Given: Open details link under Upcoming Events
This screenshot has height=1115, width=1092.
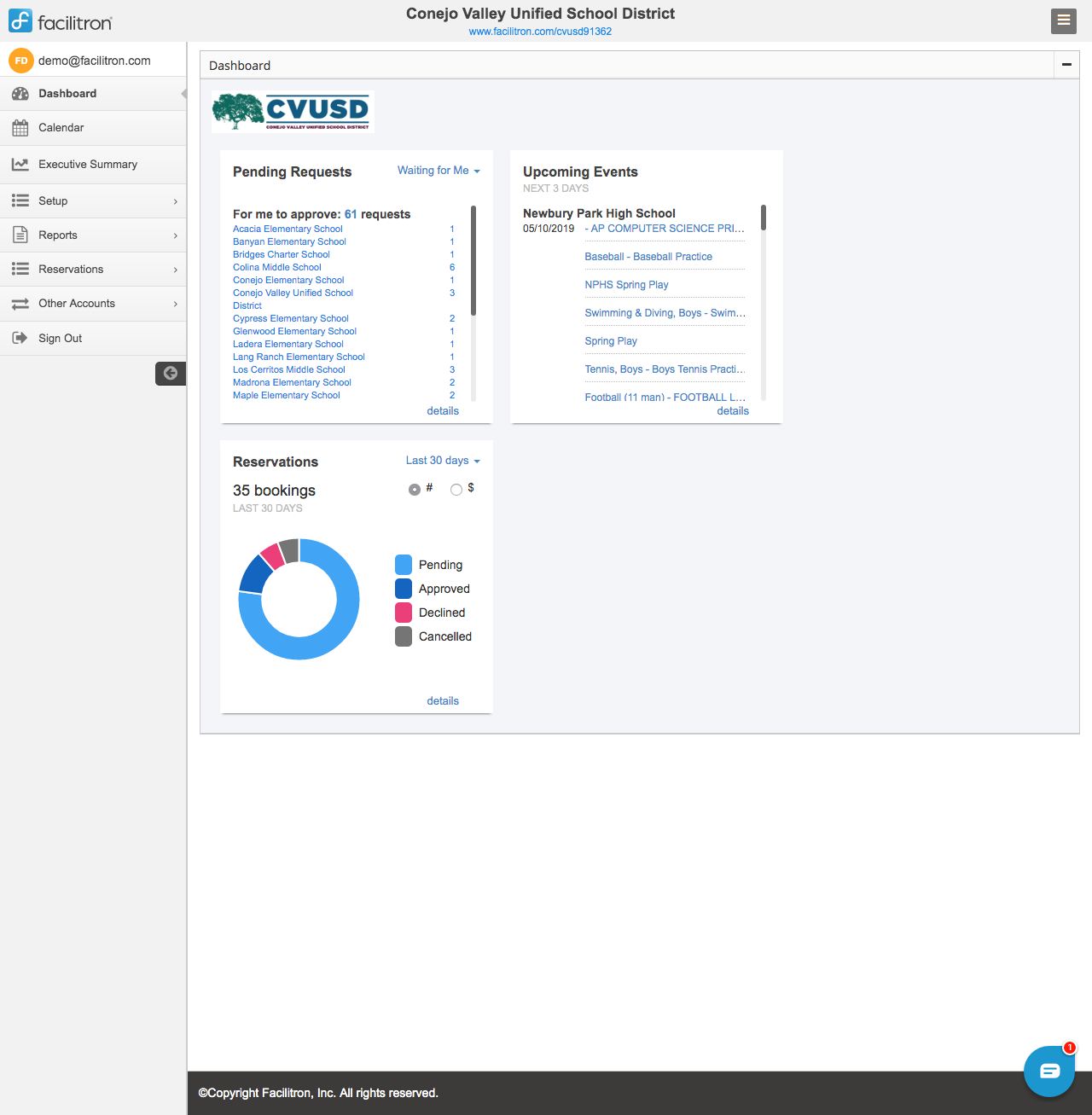Looking at the screenshot, I should 733,411.
